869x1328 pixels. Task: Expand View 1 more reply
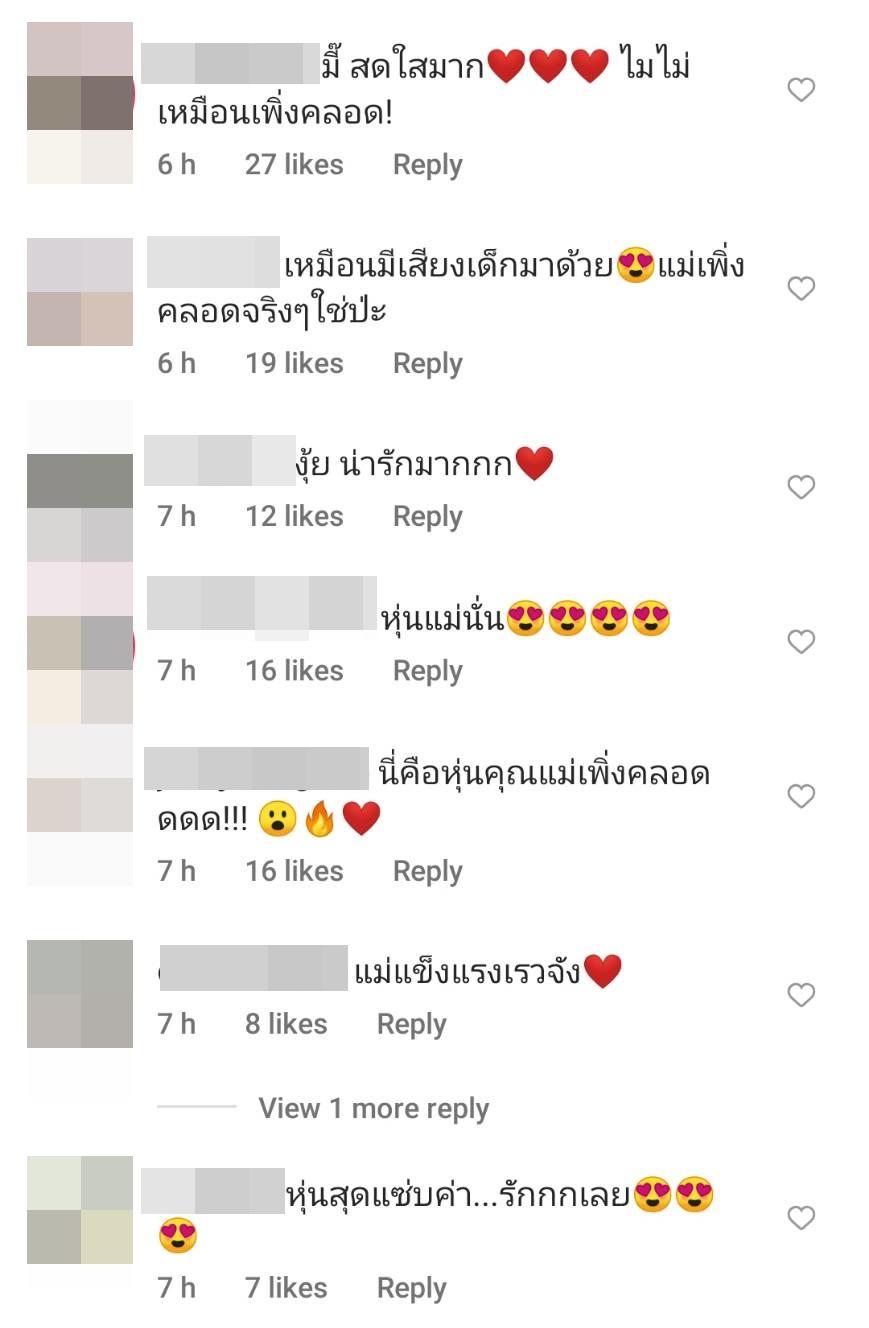click(373, 1108)
